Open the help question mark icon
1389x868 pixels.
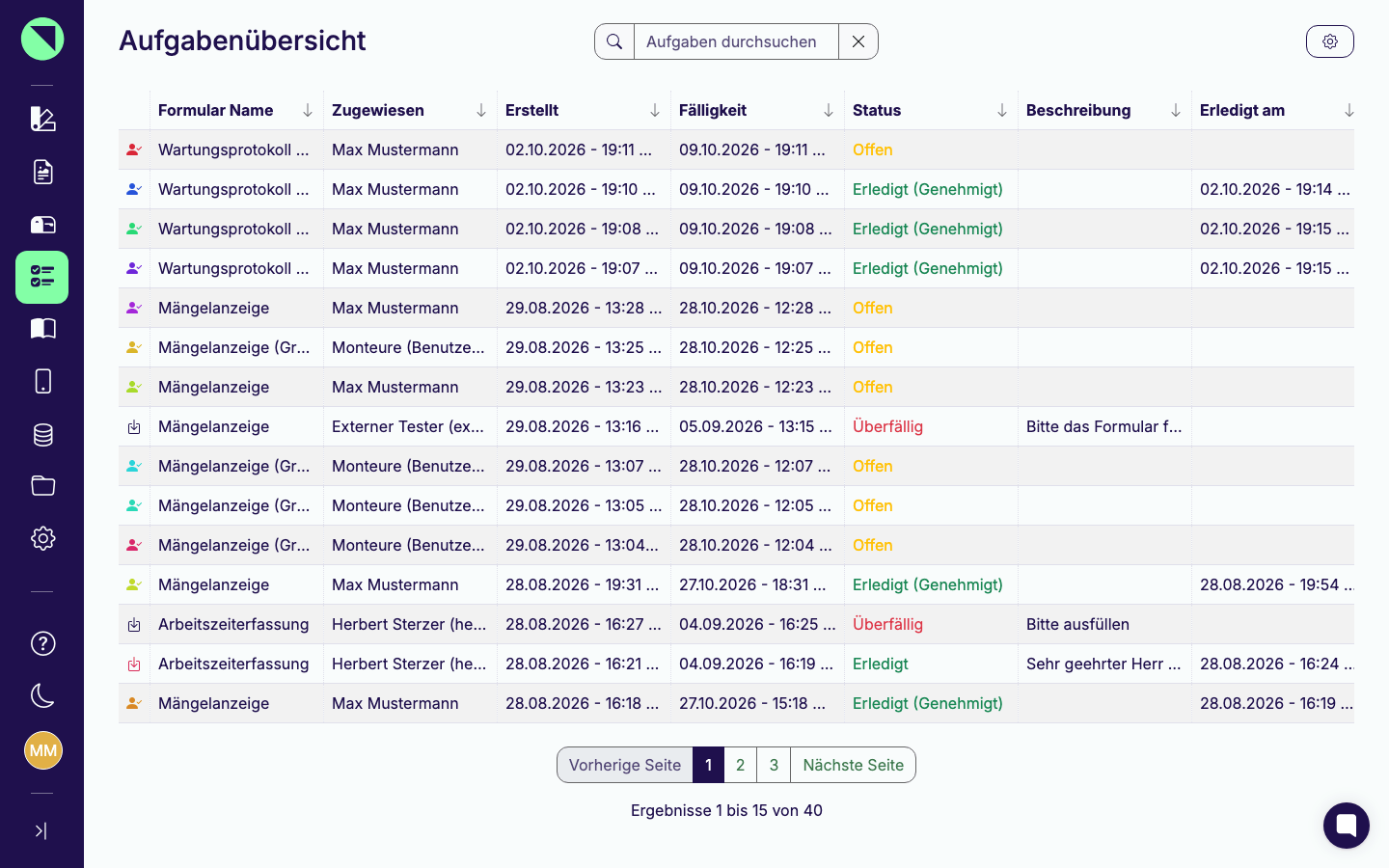coord(42,643)
